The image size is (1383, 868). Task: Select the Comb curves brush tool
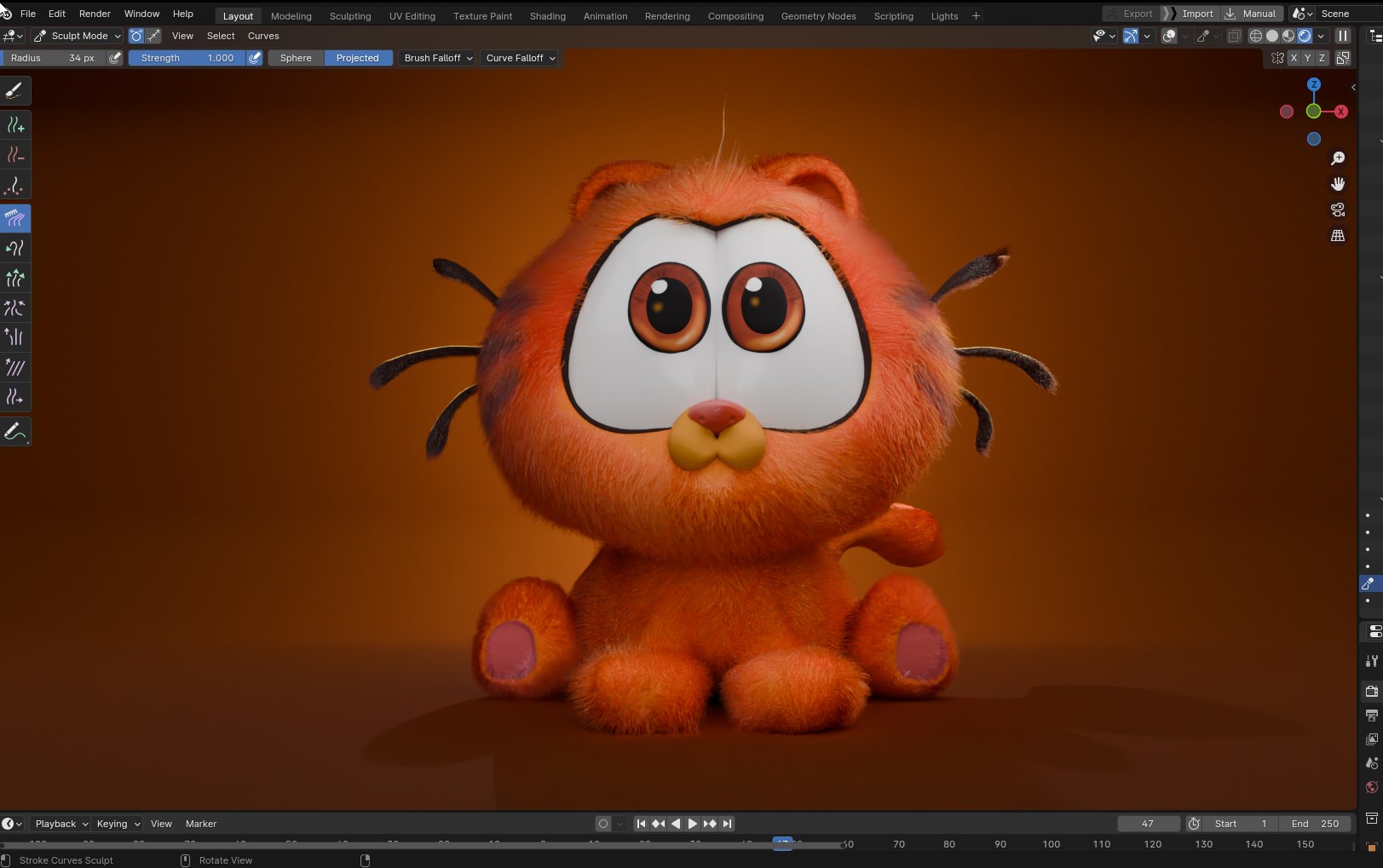pos(15,218)
